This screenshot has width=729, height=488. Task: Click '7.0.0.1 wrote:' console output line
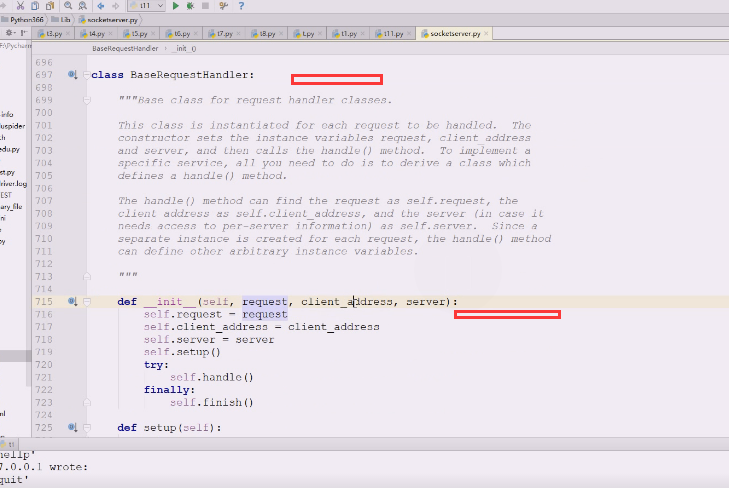[x=44, y=467]
